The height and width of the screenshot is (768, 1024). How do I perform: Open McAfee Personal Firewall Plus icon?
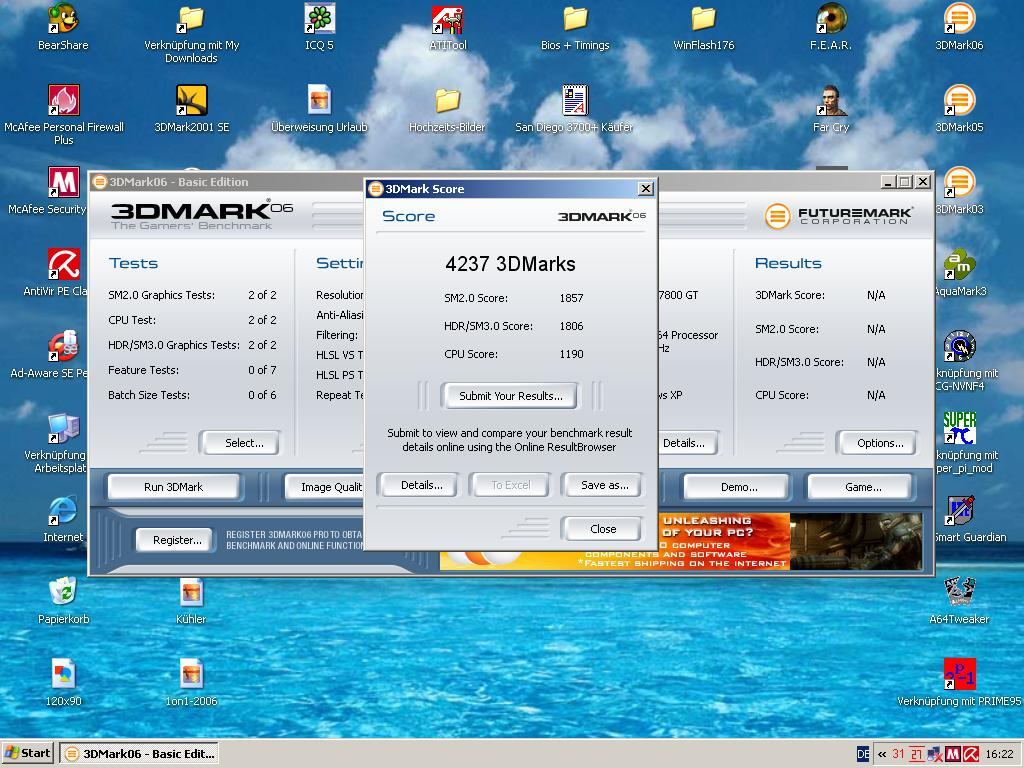(x=63, y=101)
